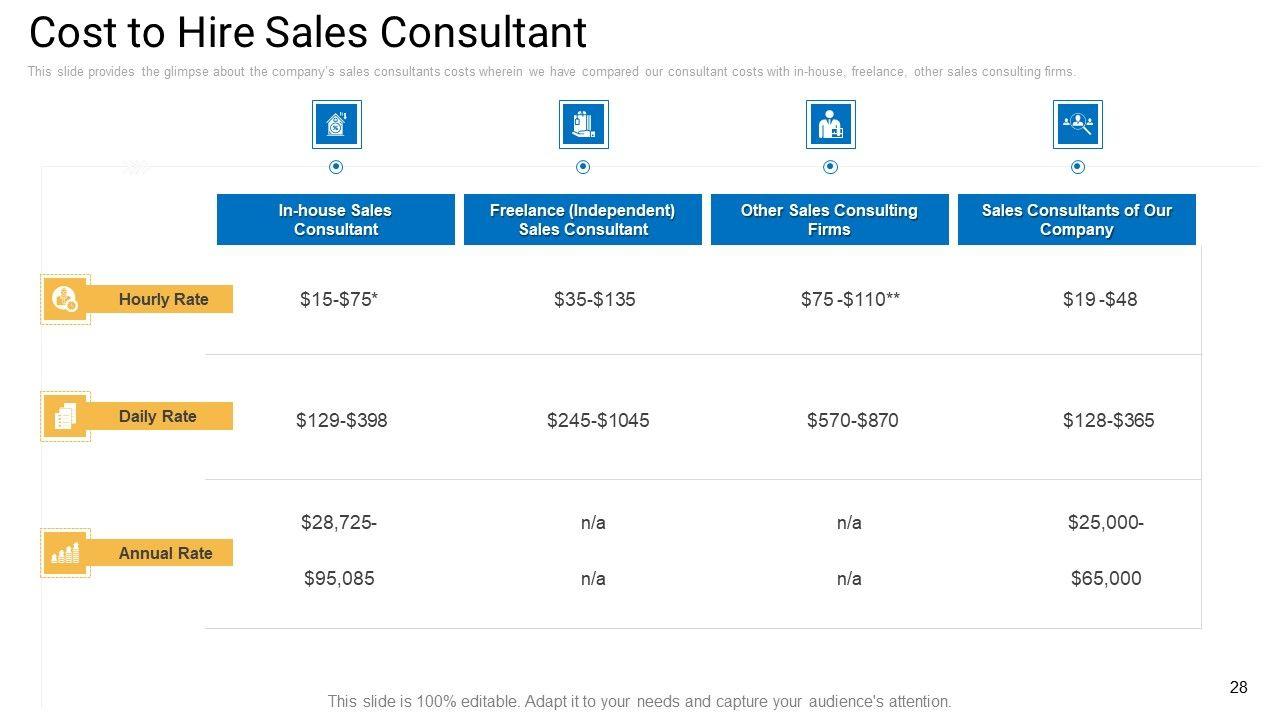This screenshot has width=1280, height=720.
Task: Select radio dot under freelance icon
Action: tap(583, 167)
